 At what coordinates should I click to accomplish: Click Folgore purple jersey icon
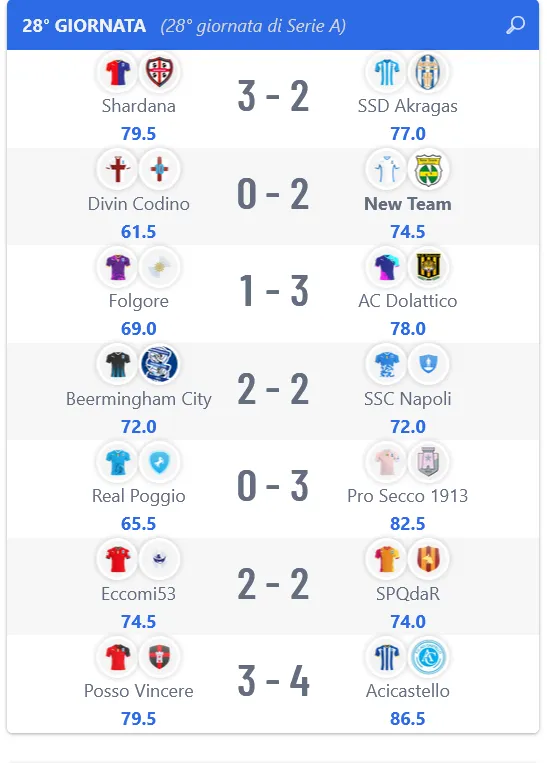point(118,267)
